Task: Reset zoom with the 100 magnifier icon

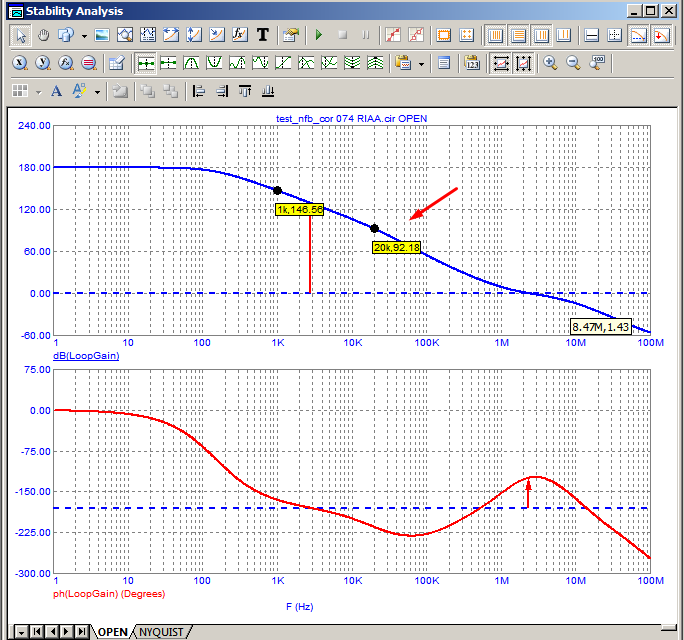Action: (x=596, y=63)
